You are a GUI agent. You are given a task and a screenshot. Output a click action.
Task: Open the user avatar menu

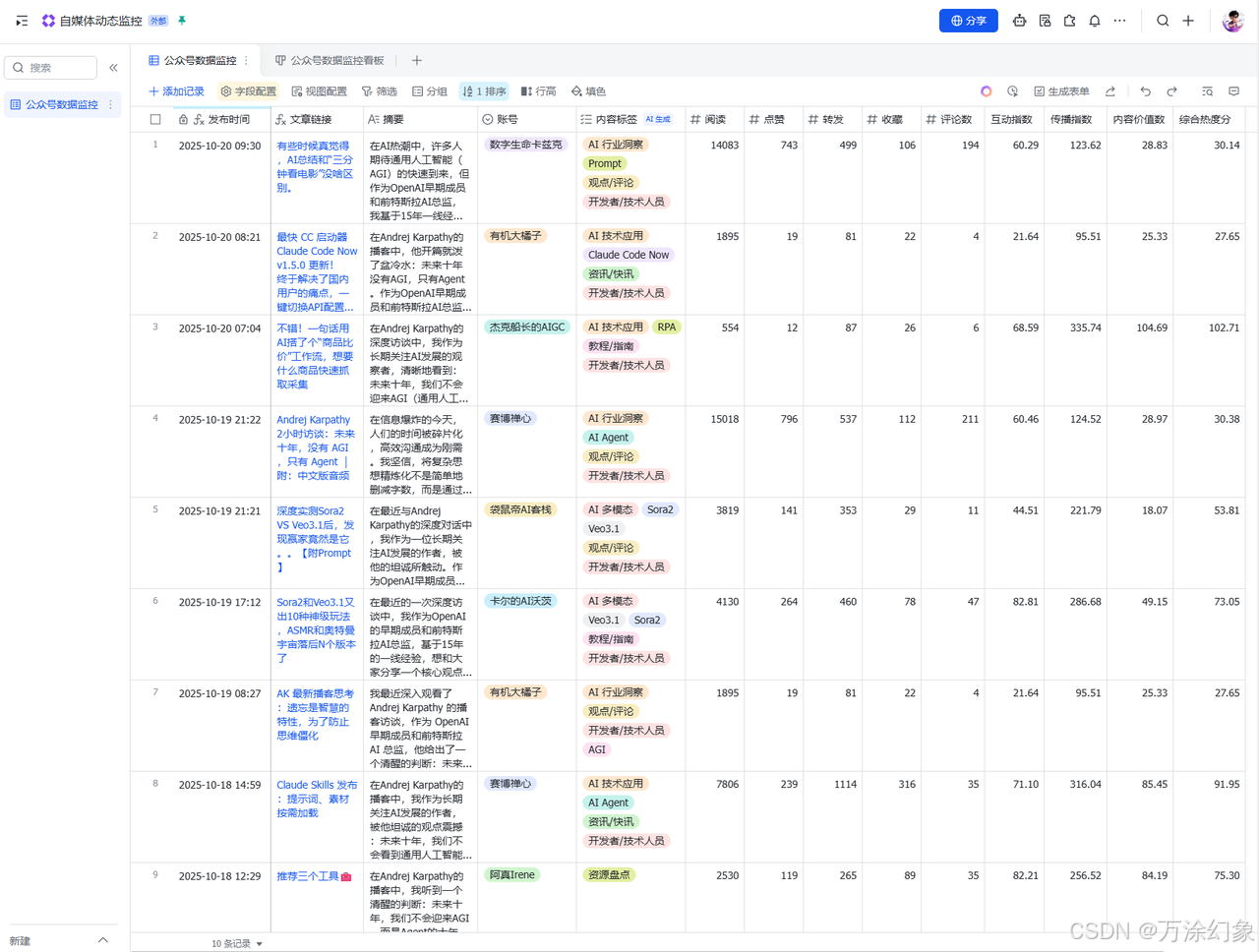pos(1232,21)
